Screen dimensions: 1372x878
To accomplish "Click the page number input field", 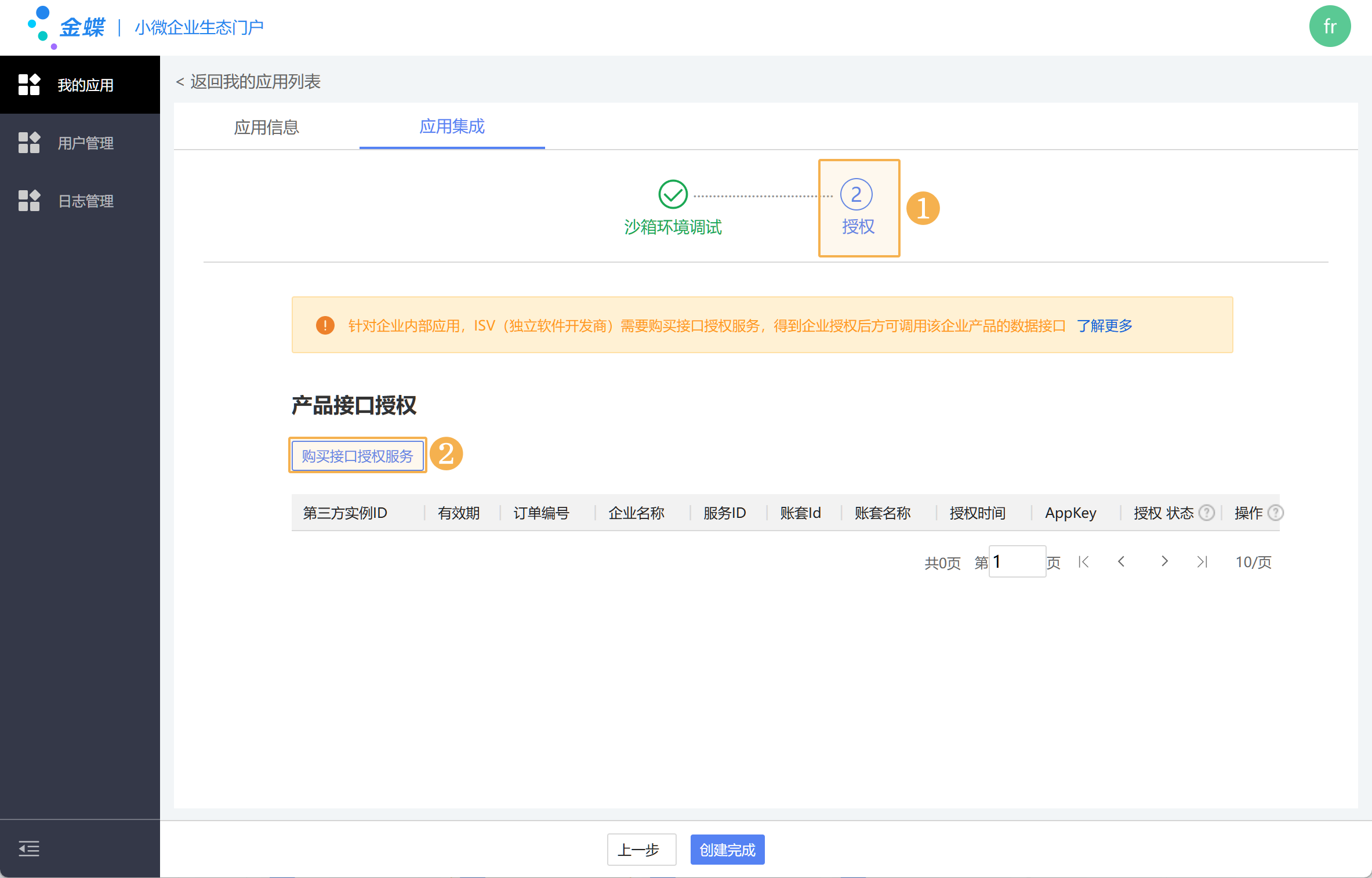I will click(x=1017, y=561).
